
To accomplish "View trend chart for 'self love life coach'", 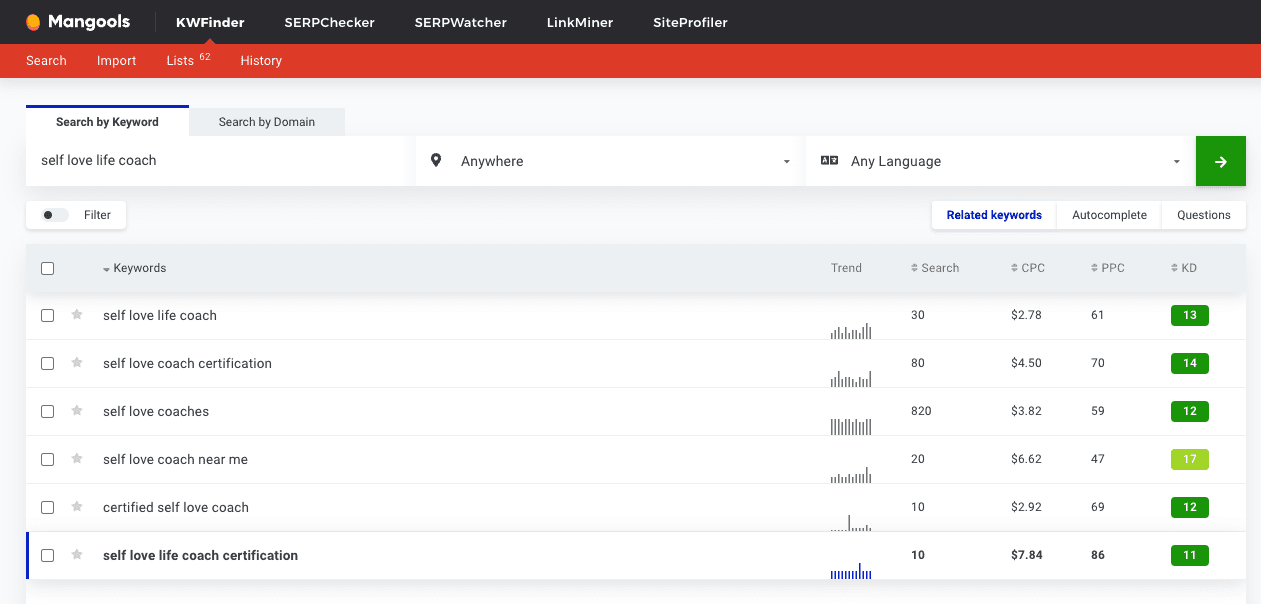I will pos(851,330).
